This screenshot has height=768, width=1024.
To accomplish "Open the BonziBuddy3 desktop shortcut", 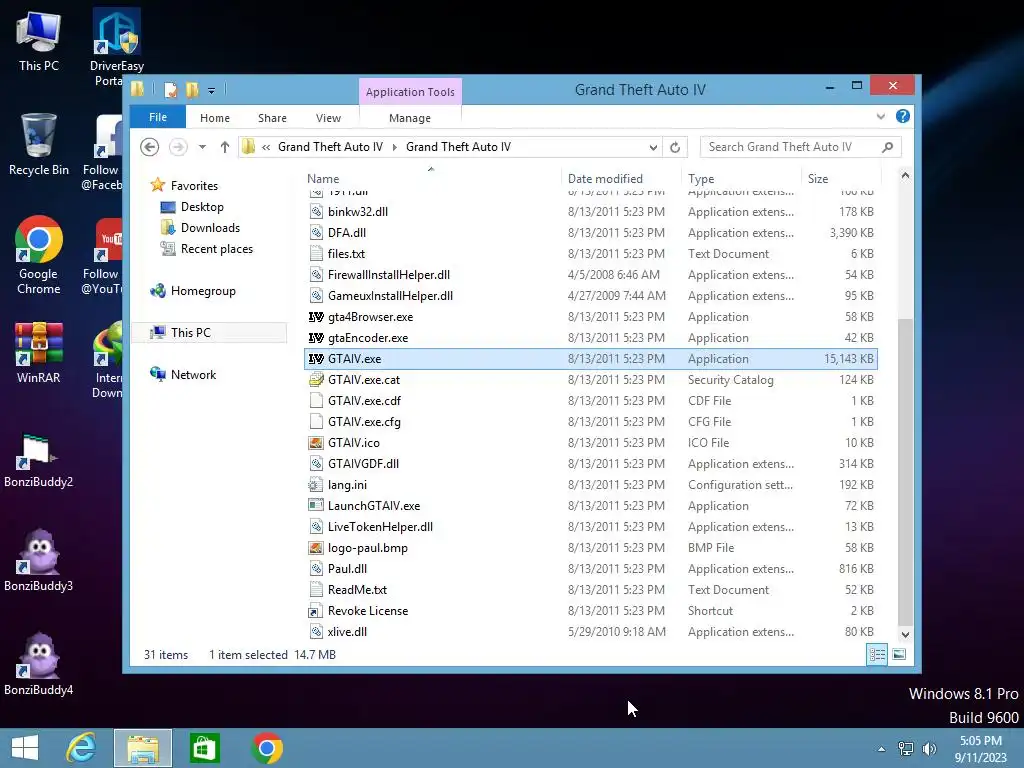I will (x=39, y=560).
